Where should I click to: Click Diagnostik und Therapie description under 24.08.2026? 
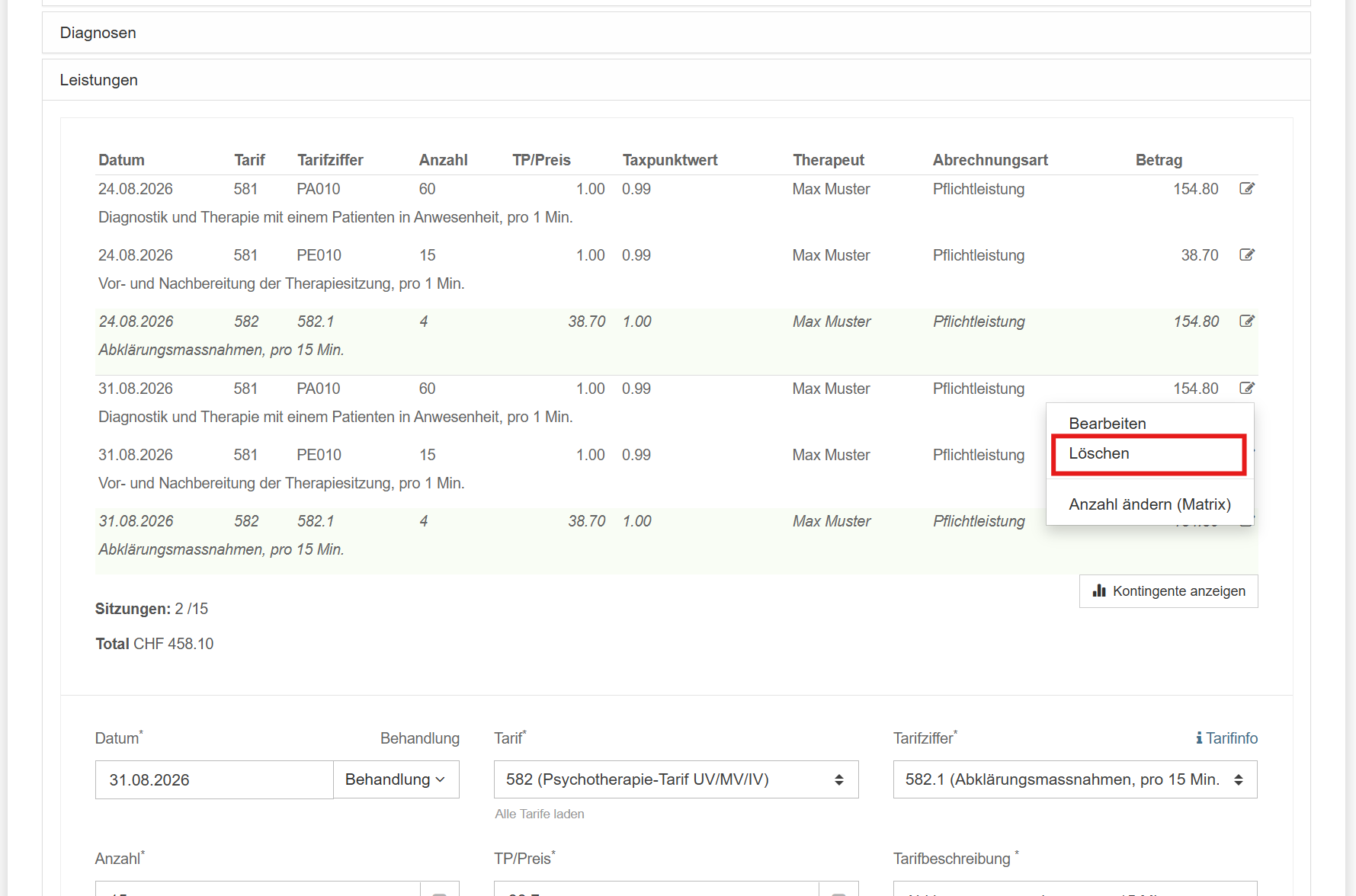[335, 217]
